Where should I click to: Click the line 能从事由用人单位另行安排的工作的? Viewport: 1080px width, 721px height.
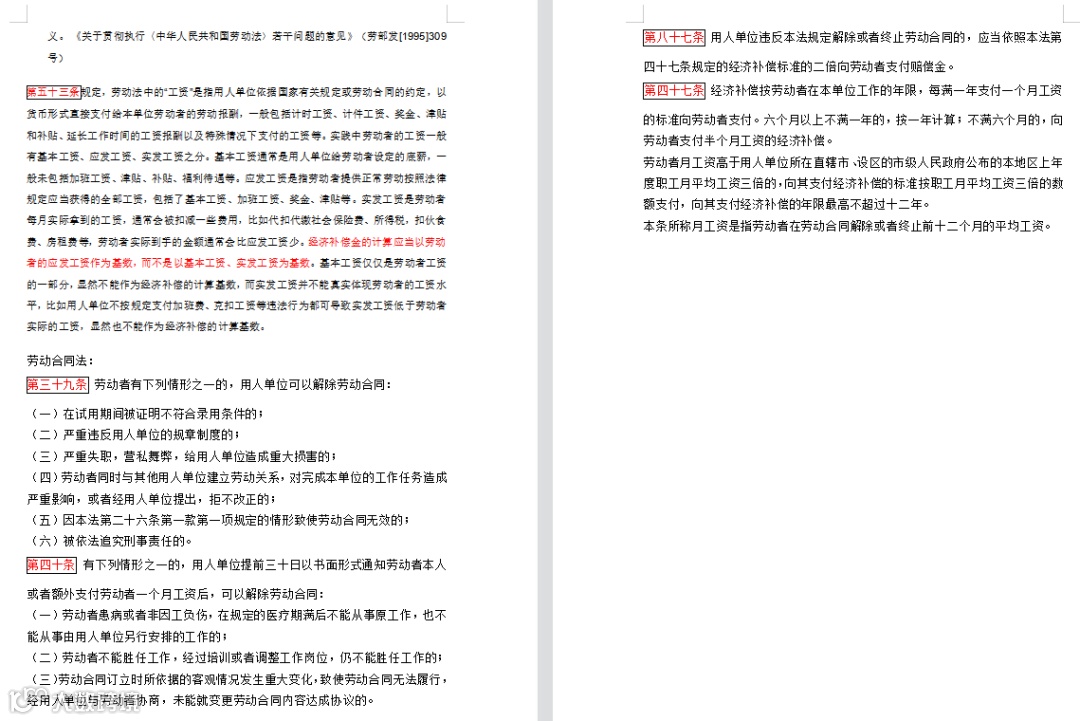(x=127, y=637)
